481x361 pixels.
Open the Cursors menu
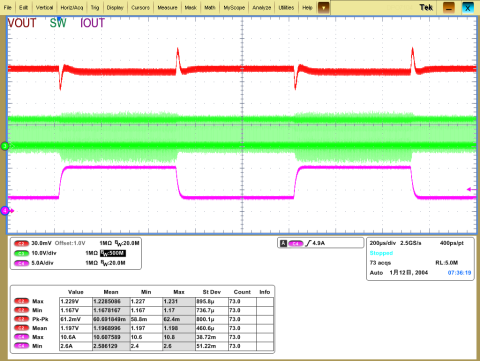[140, 7]
